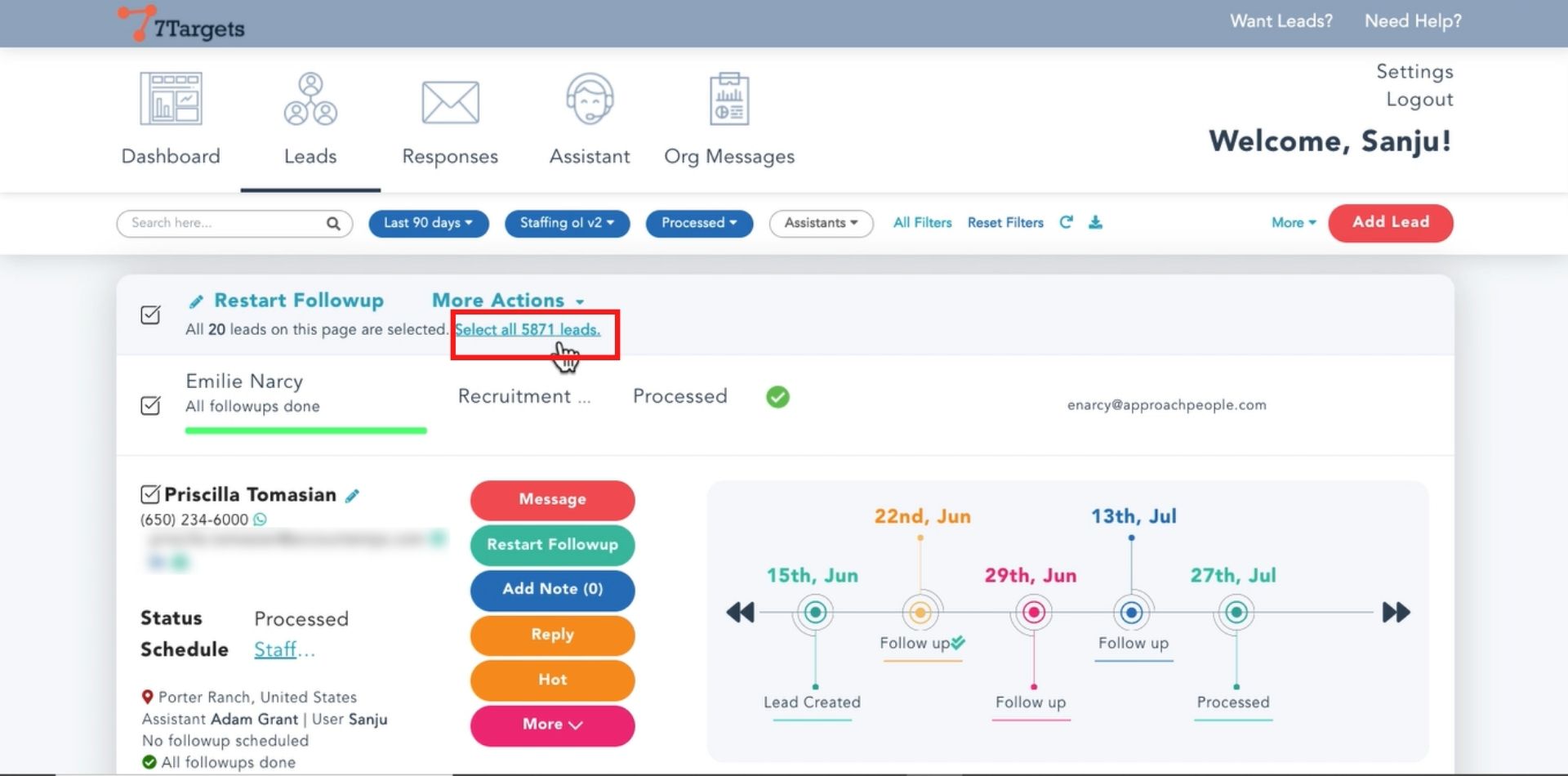Click the timeline rewind double-arrow
Image resolution: width=1568 pixels, height=776 pixels.
740,612
